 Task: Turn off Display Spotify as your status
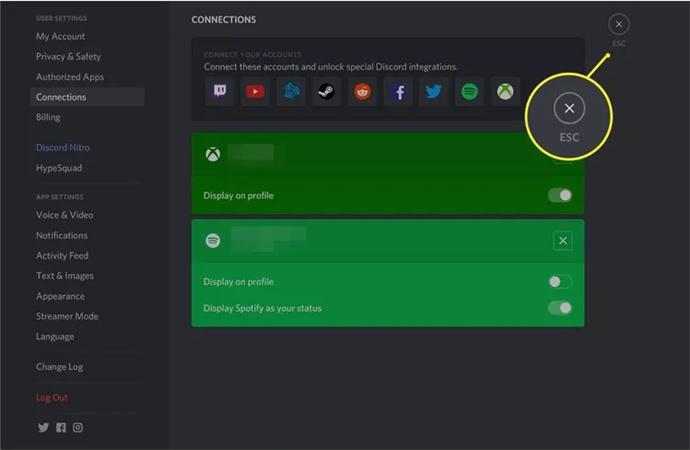(560, 308)
